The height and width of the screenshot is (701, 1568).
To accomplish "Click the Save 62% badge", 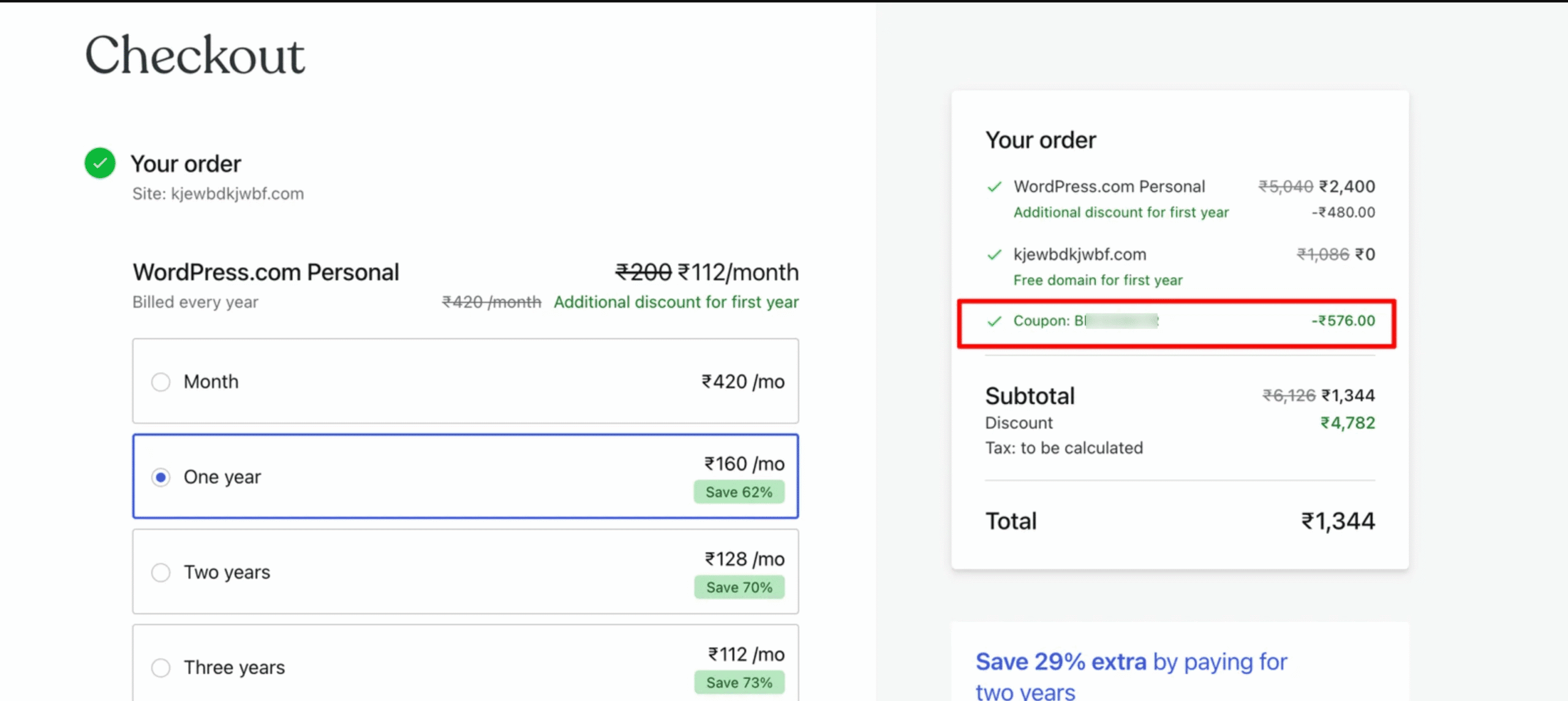I will point(739,492).
